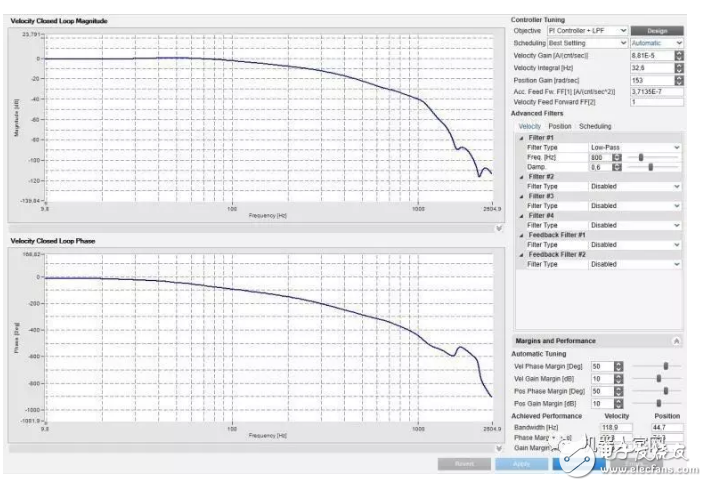
Task: Open the Objective dropdown
Action: point(586,31)
